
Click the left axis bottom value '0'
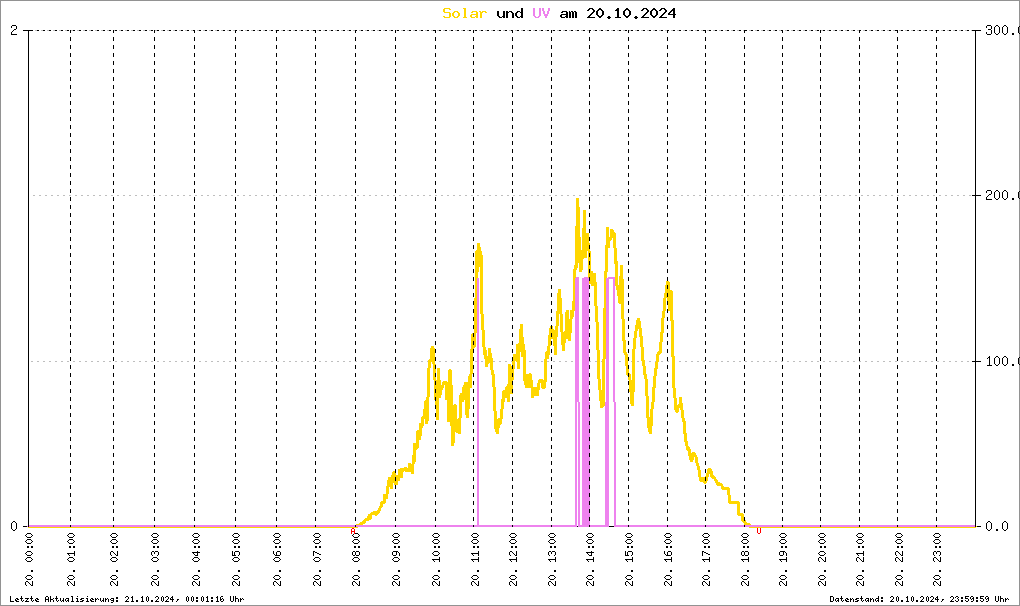click(x=14, y=526)
